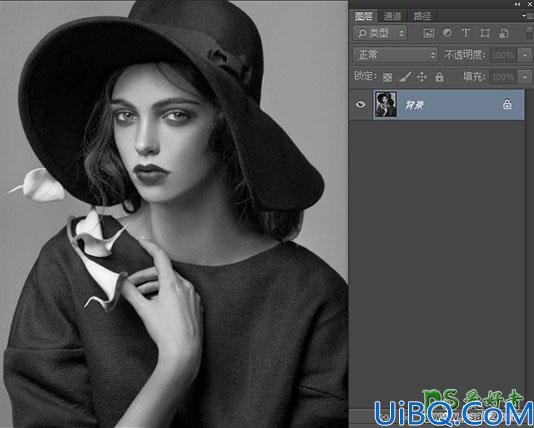Toggle lock transparent pixels icon
The image size is (534, 428).
(387, 77)
